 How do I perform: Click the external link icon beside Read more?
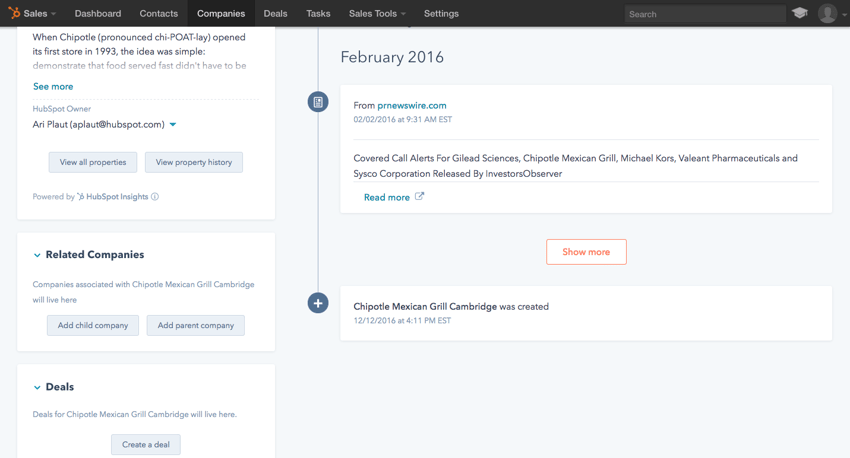coord(420,197)
